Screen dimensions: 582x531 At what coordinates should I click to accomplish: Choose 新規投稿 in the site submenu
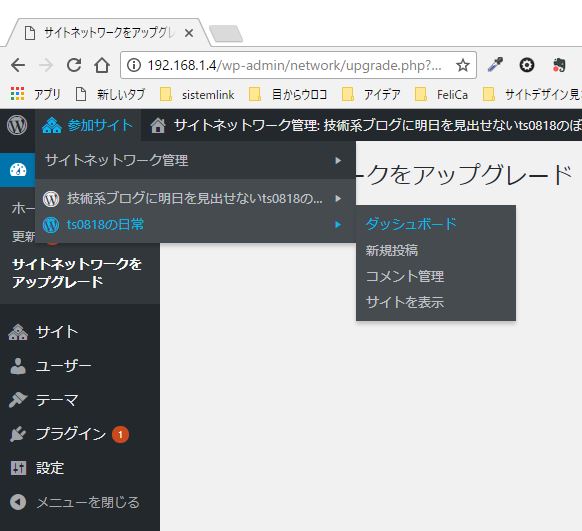[392, 250]
